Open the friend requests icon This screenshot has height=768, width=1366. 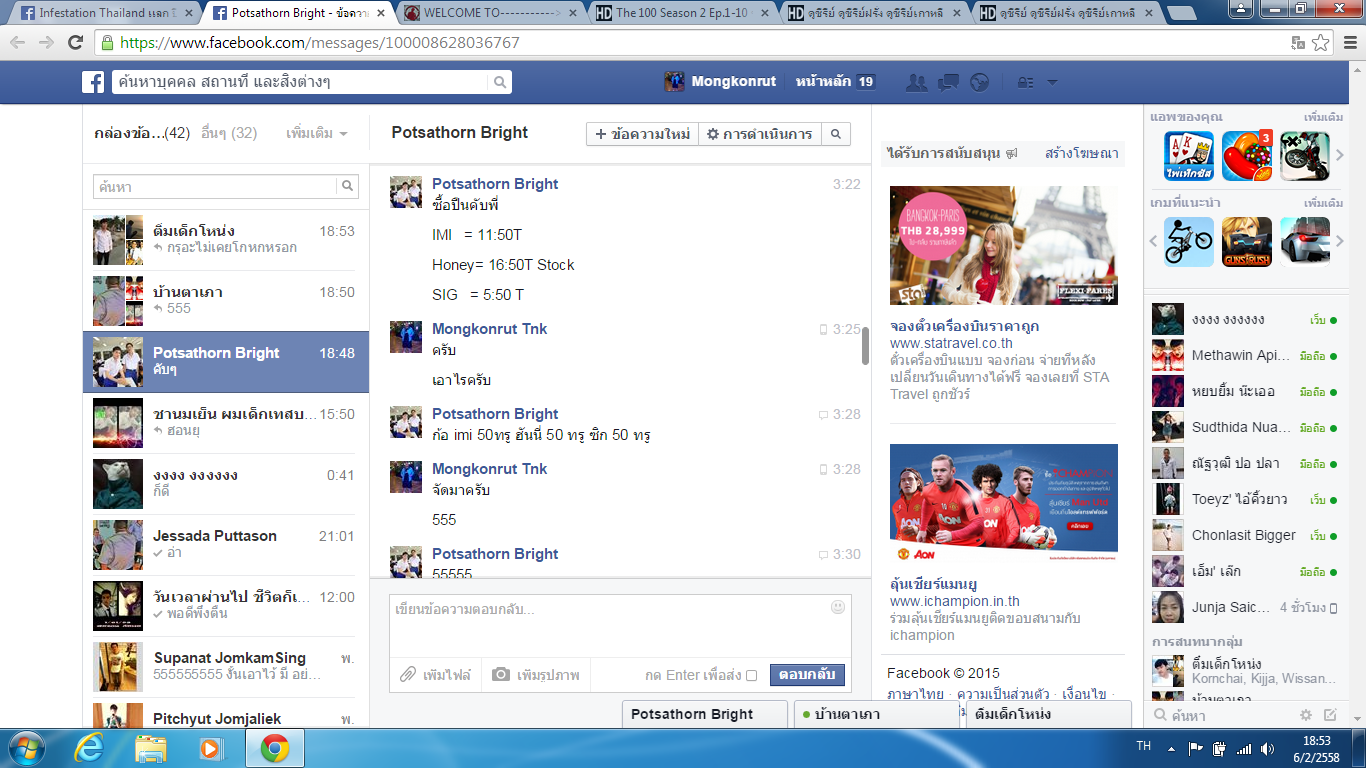(917, 82)
